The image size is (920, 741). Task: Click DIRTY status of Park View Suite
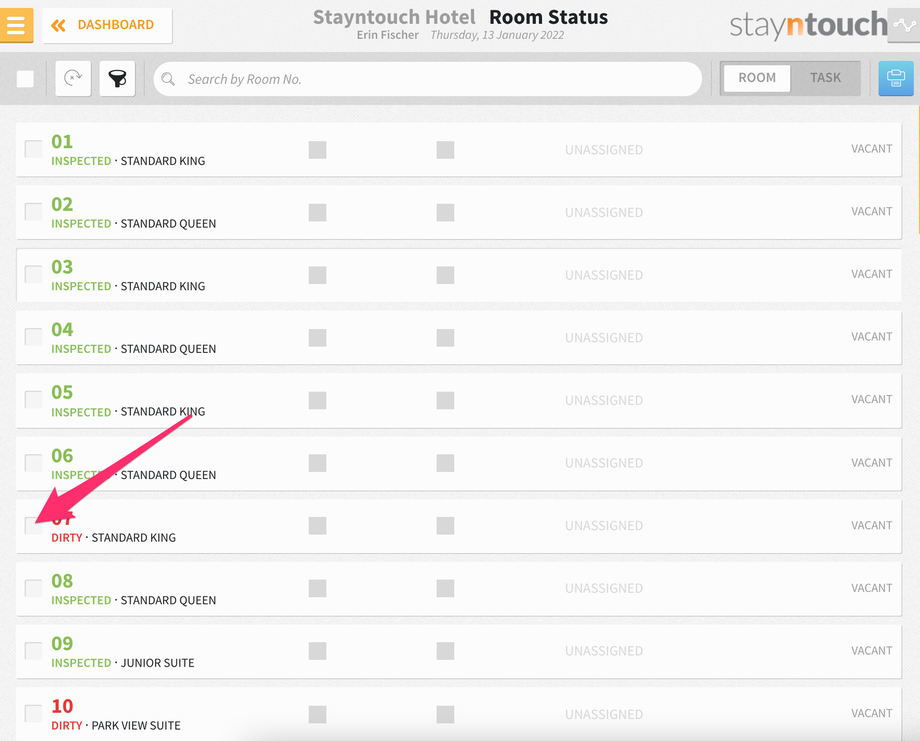coord(66,726)
